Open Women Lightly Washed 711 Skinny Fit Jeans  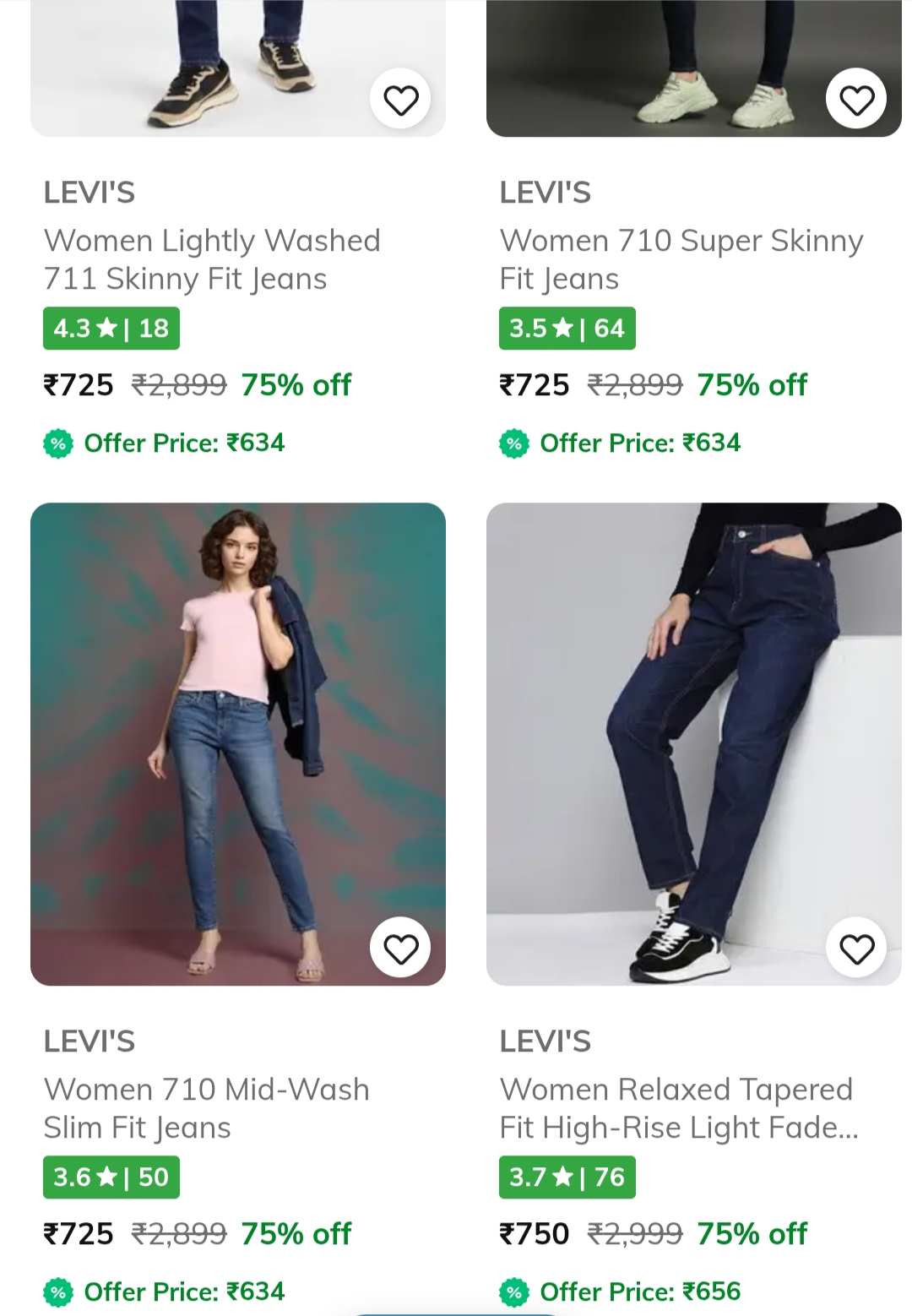pos(211,259)
